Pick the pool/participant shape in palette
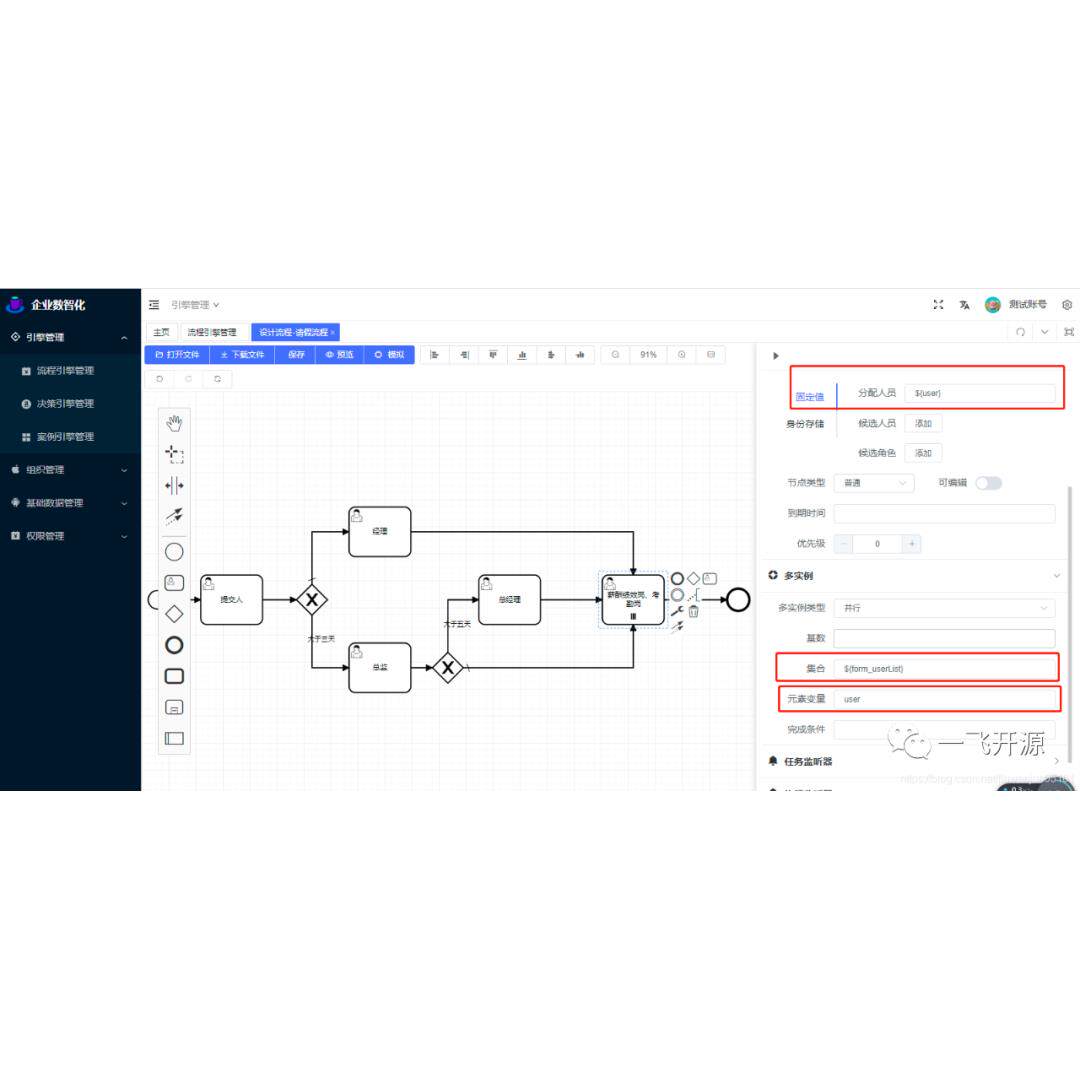 click(174, 738)
